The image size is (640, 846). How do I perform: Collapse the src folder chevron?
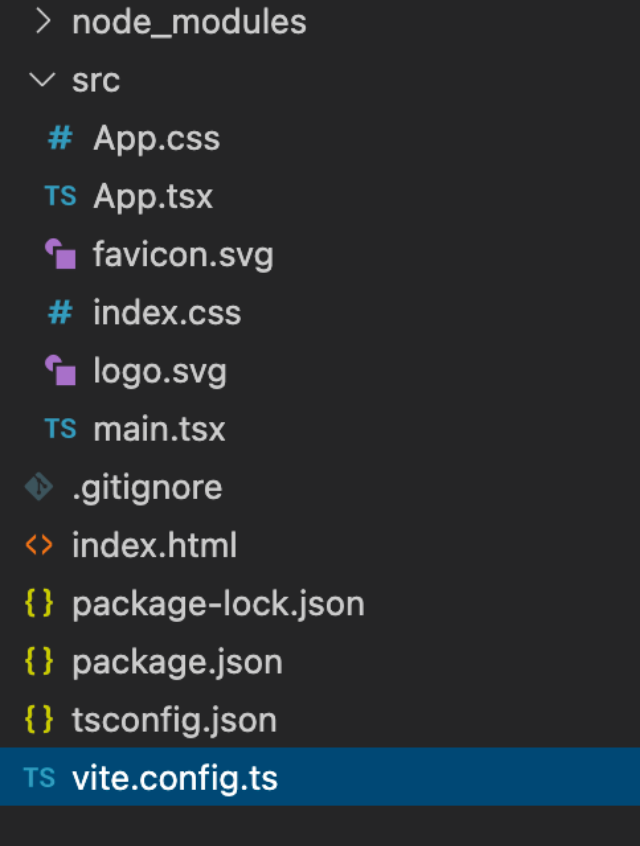[42, 80]
